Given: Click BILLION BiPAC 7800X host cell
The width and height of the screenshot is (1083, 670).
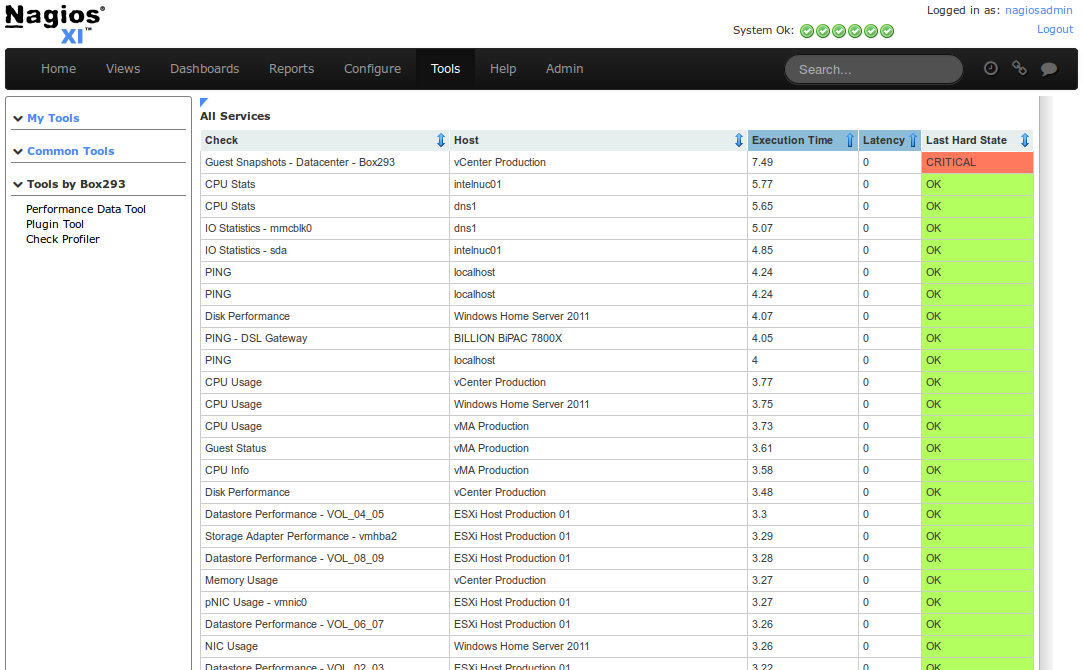Looking at the screenshot, I should [598, 338].
